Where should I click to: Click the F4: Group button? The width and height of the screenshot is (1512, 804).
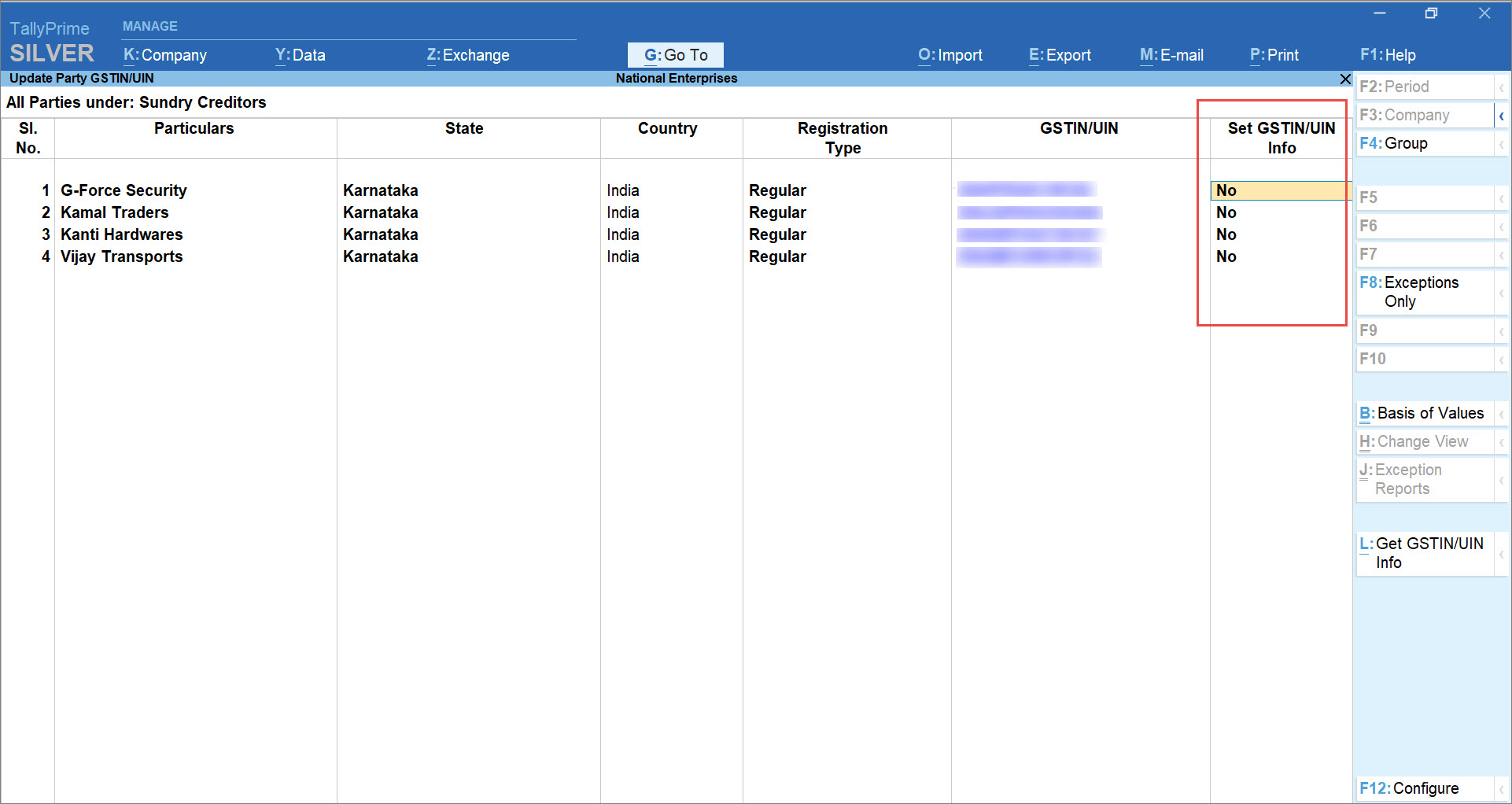pyautogui.click(x=1425, y=143)
